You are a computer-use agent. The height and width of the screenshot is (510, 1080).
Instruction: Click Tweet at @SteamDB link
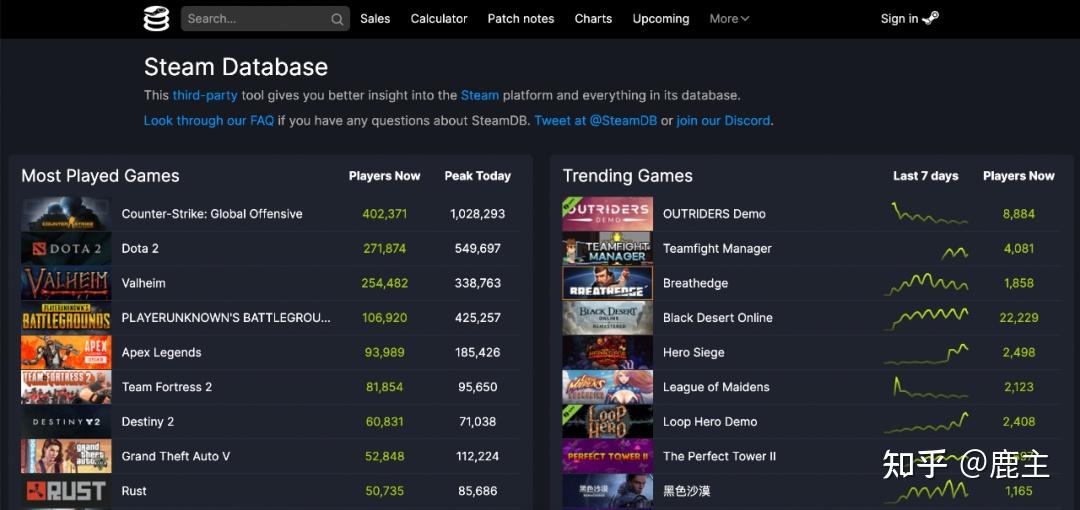coord(596,121)
